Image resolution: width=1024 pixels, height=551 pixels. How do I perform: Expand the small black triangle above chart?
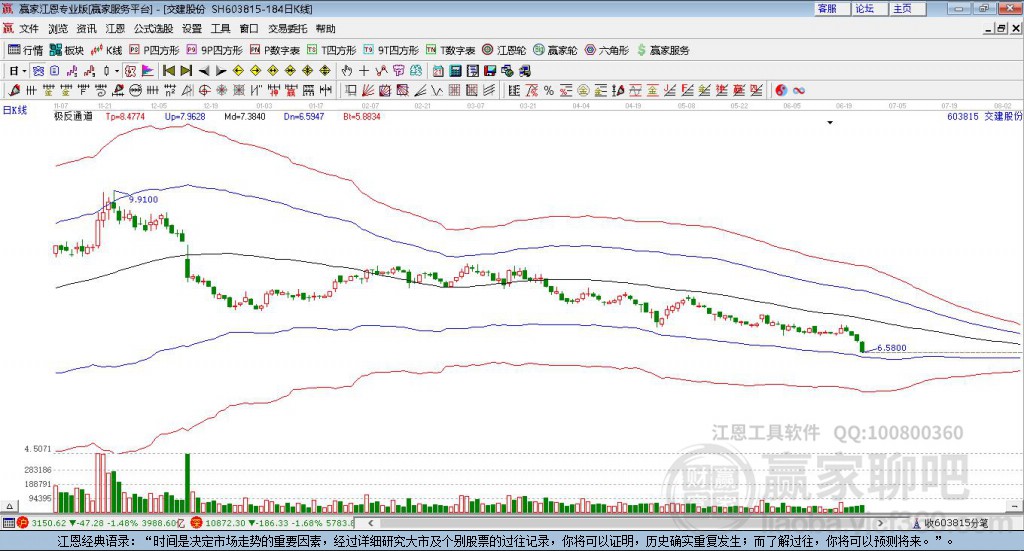tap(830, 122)
